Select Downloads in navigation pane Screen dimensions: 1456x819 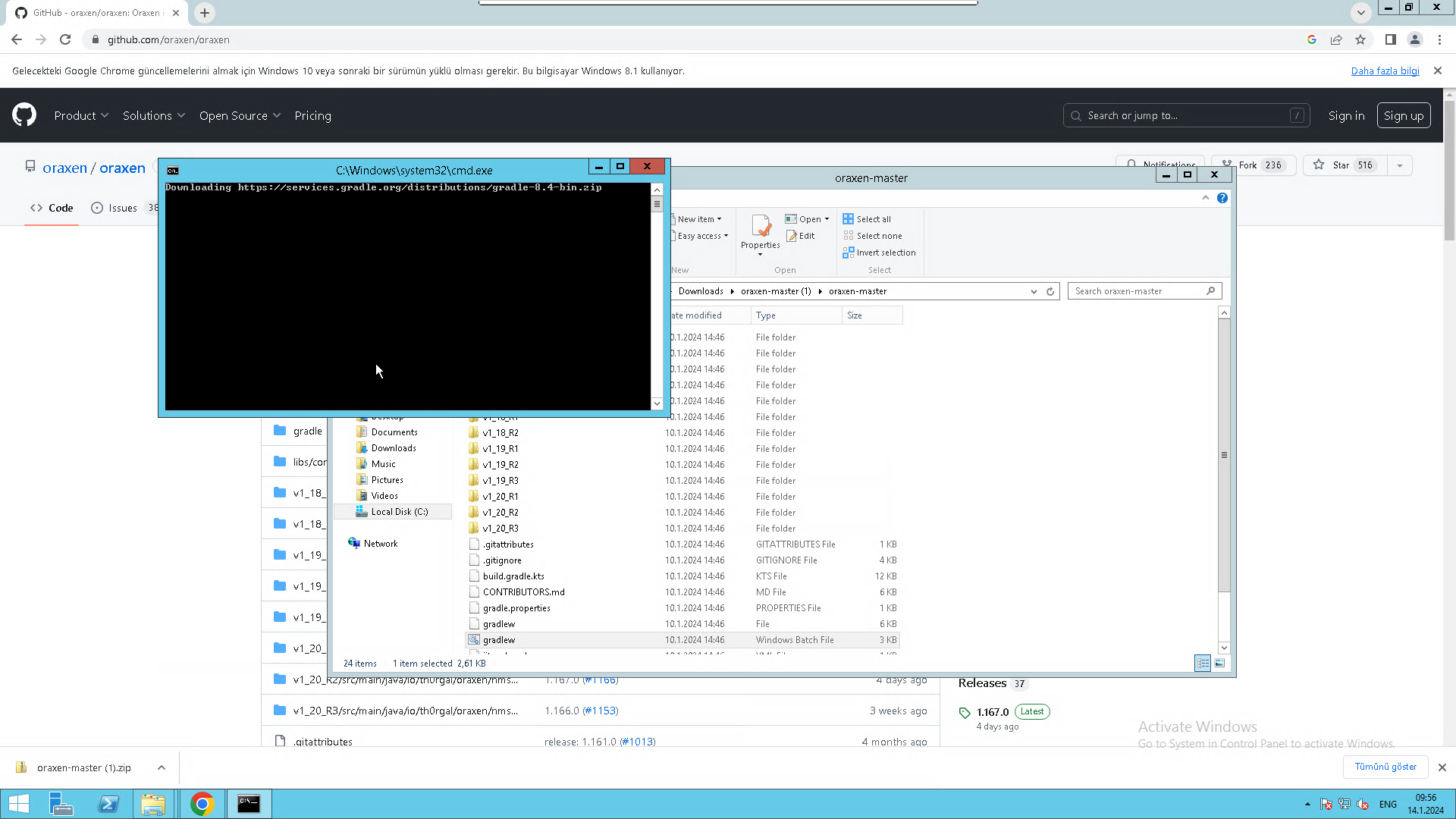click(394, 448)
